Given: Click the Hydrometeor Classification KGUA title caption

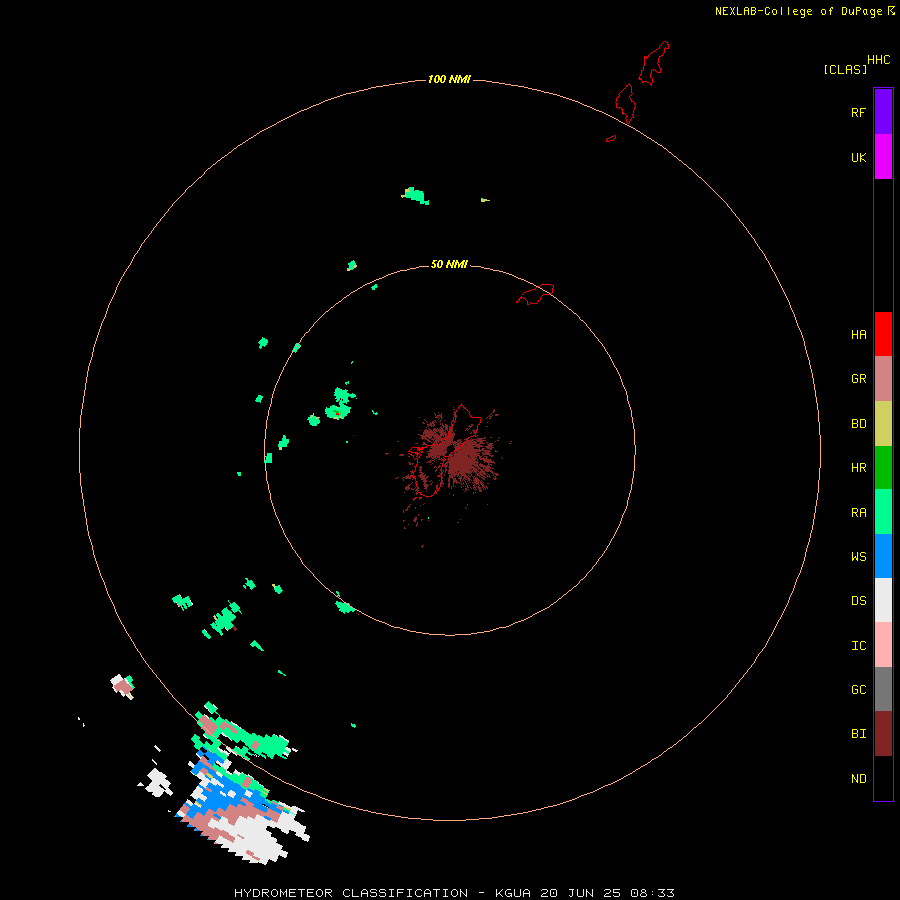Looking at the screenshot, I should [454, 893].
